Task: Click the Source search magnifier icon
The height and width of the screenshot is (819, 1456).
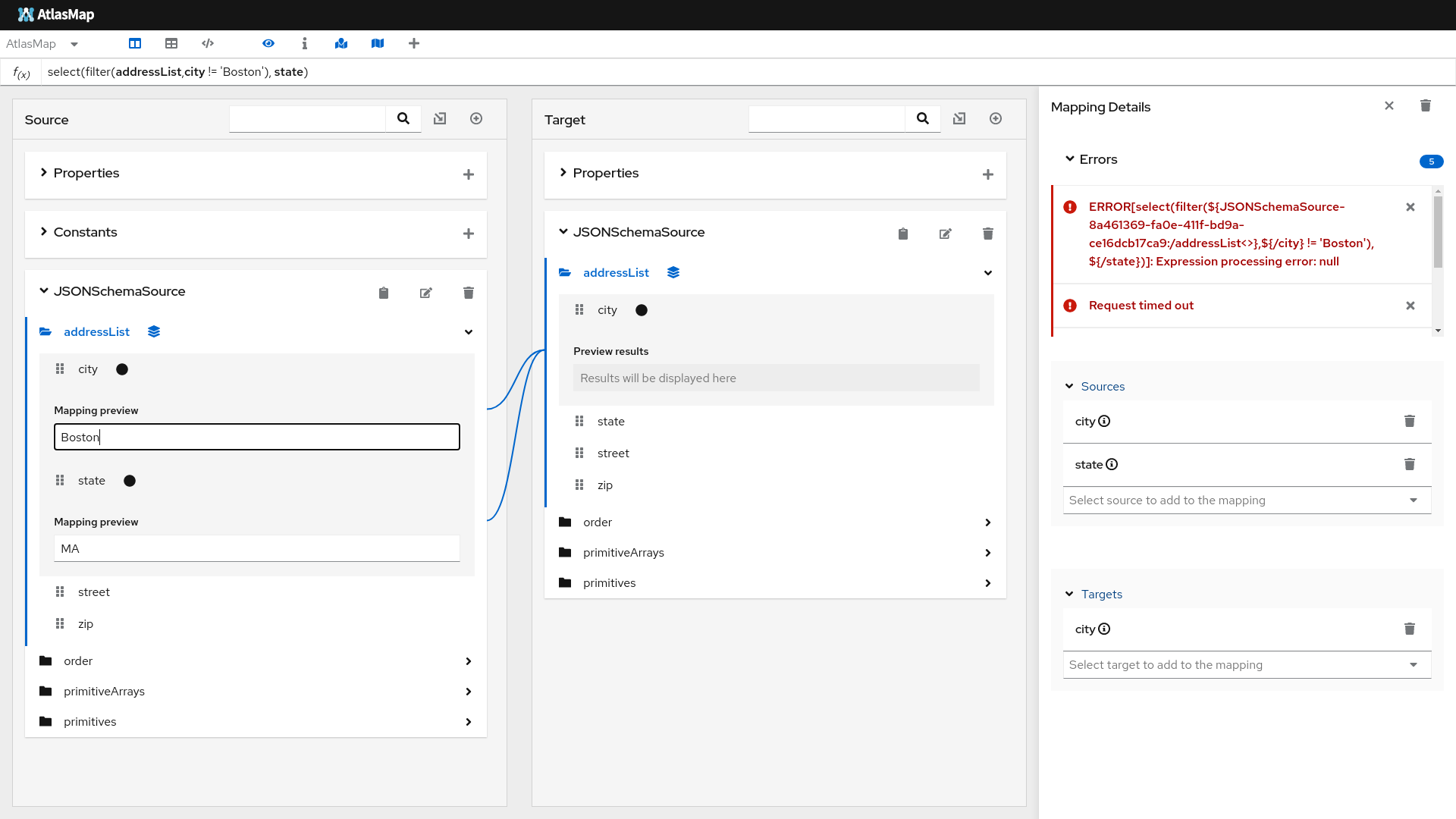Action: 403,118
